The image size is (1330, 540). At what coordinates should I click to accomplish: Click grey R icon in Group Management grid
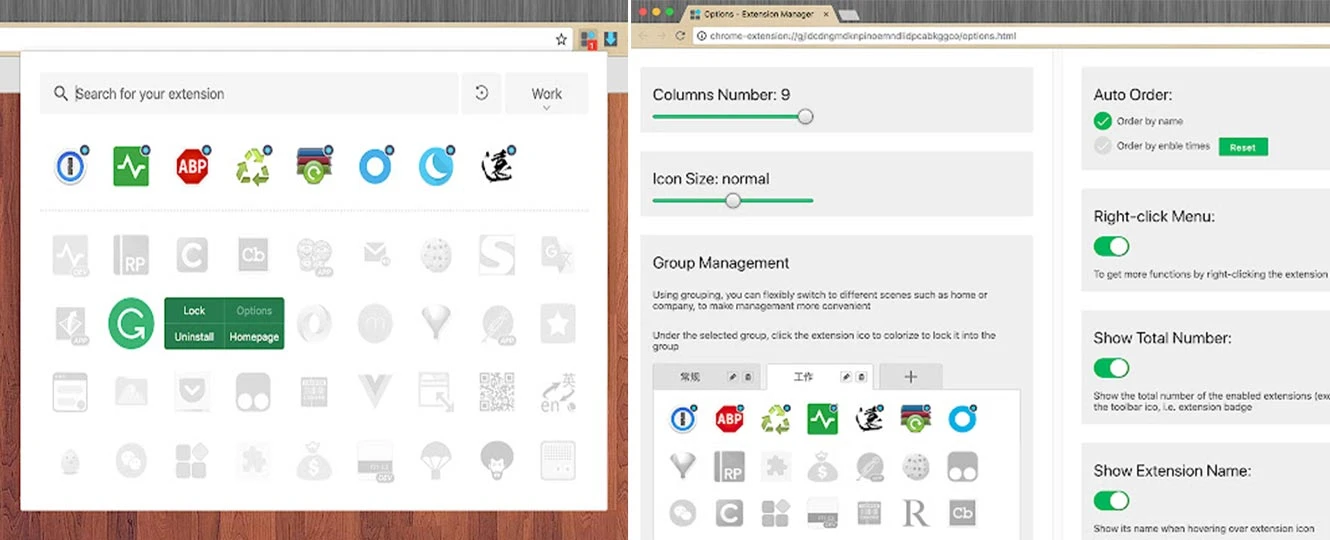pos(915,514)
